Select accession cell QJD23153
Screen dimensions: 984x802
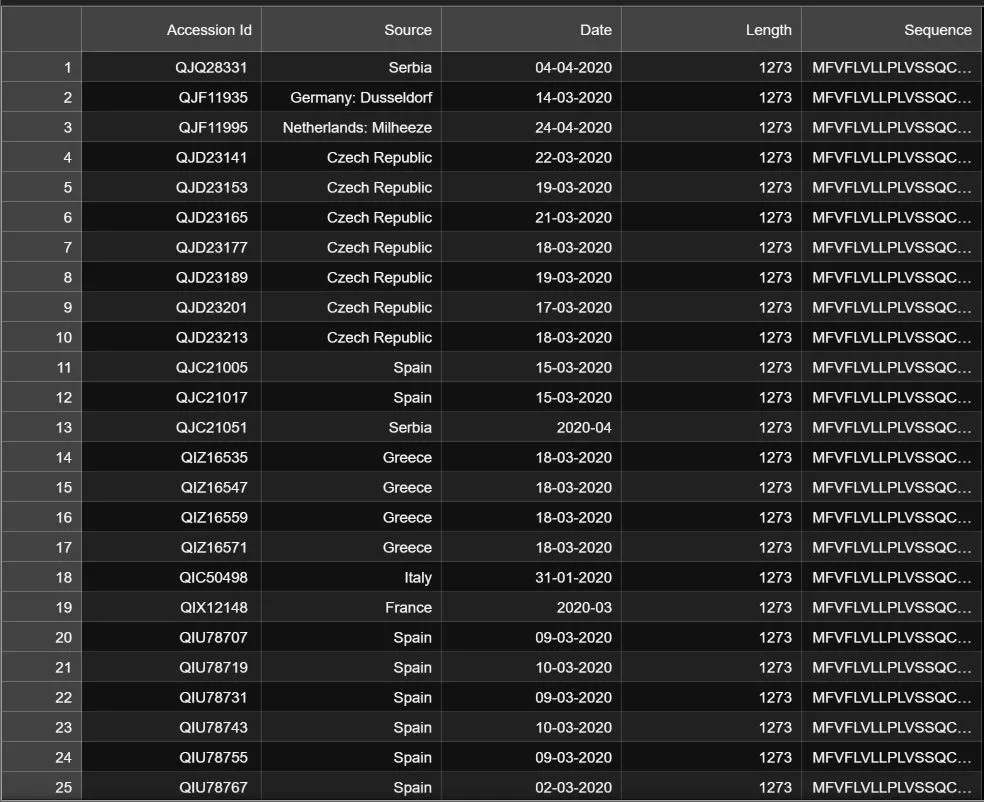tap(171, 188)
